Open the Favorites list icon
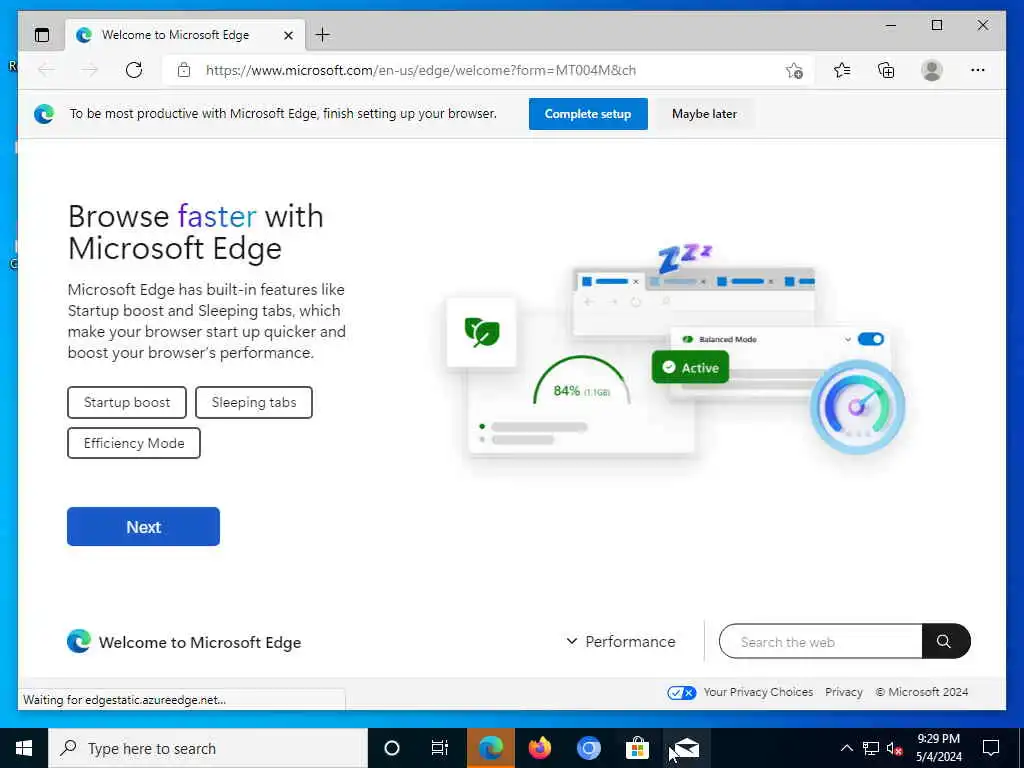The width and height of the screenshot is (1024, 768). coord(842,70)
